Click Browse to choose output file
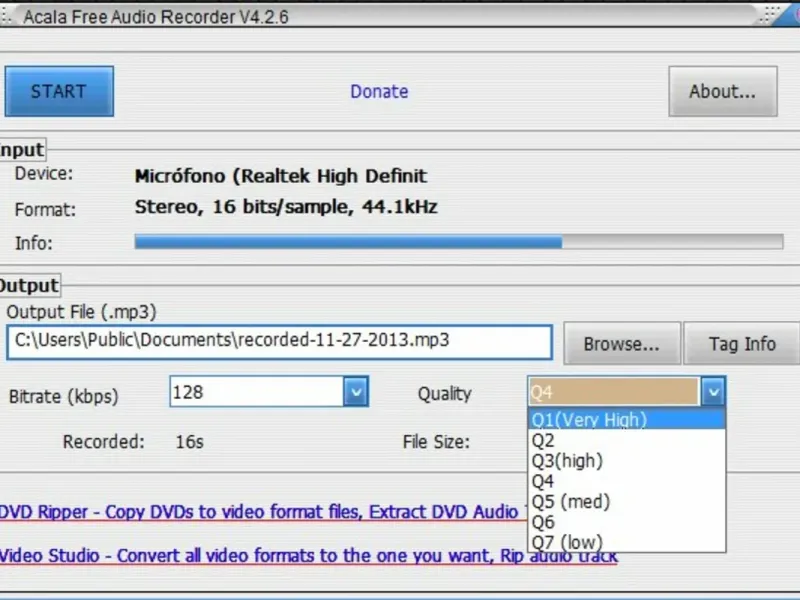The image size is (800, 600). [x=621, y=344]
